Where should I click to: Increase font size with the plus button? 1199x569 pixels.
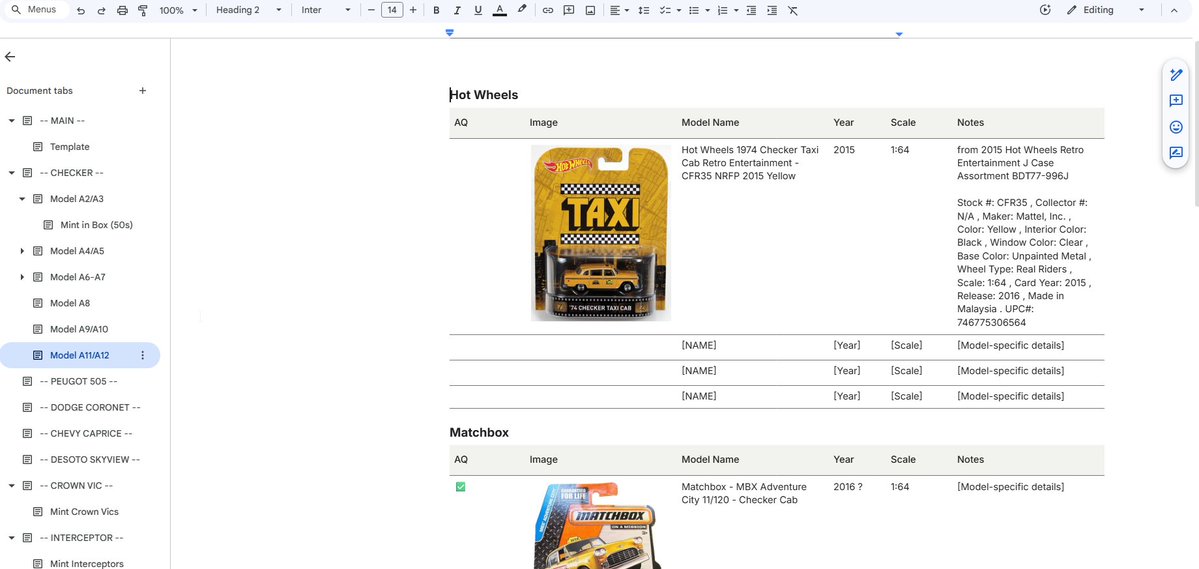(x=414, y=11)
